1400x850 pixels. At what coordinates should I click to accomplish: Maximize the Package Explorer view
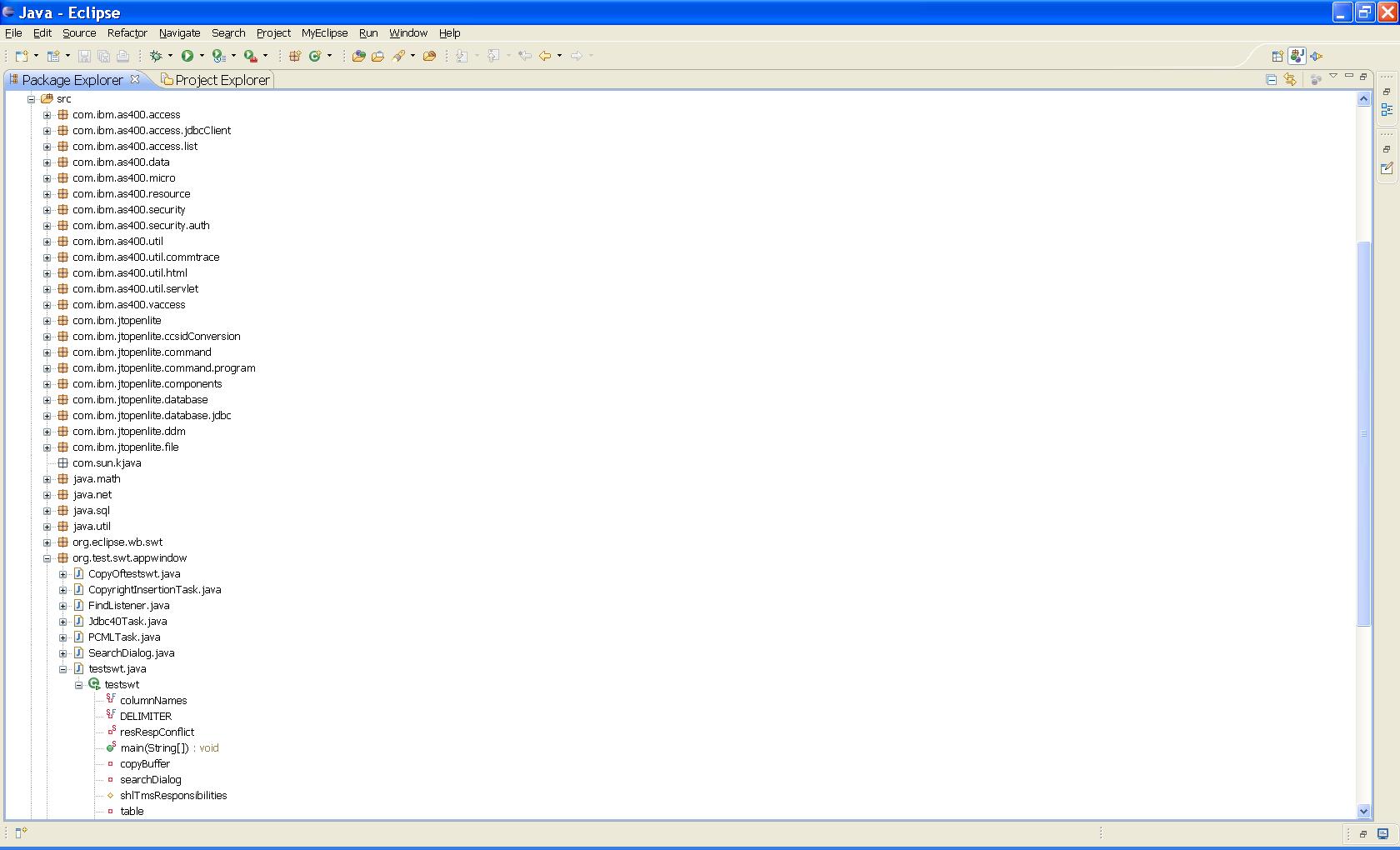point(1363,77)
